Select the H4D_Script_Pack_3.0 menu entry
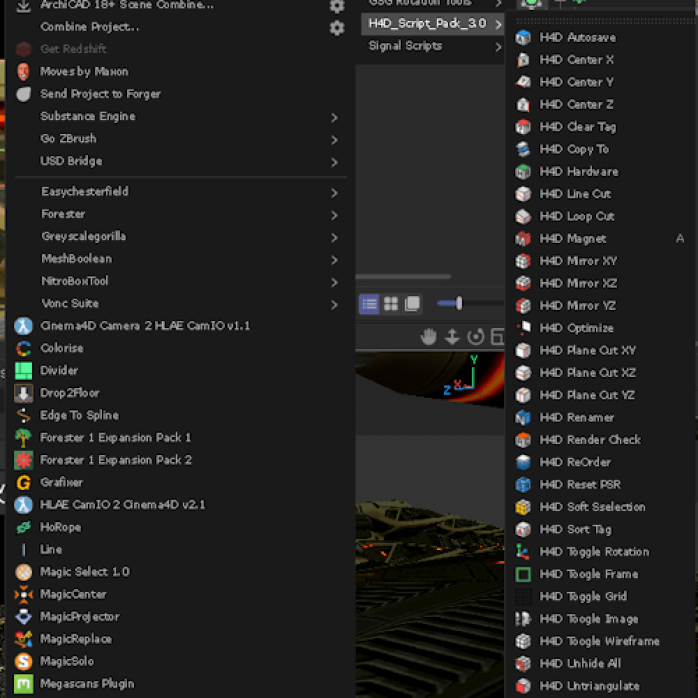Image resolution: width=698 pixels, height=698 pixels. click(433, 24)
